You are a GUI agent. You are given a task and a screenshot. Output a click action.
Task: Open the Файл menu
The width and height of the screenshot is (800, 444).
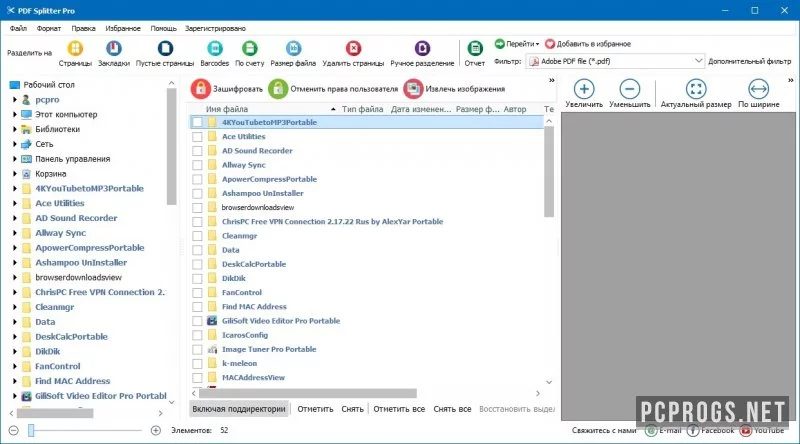click(18, 29)
